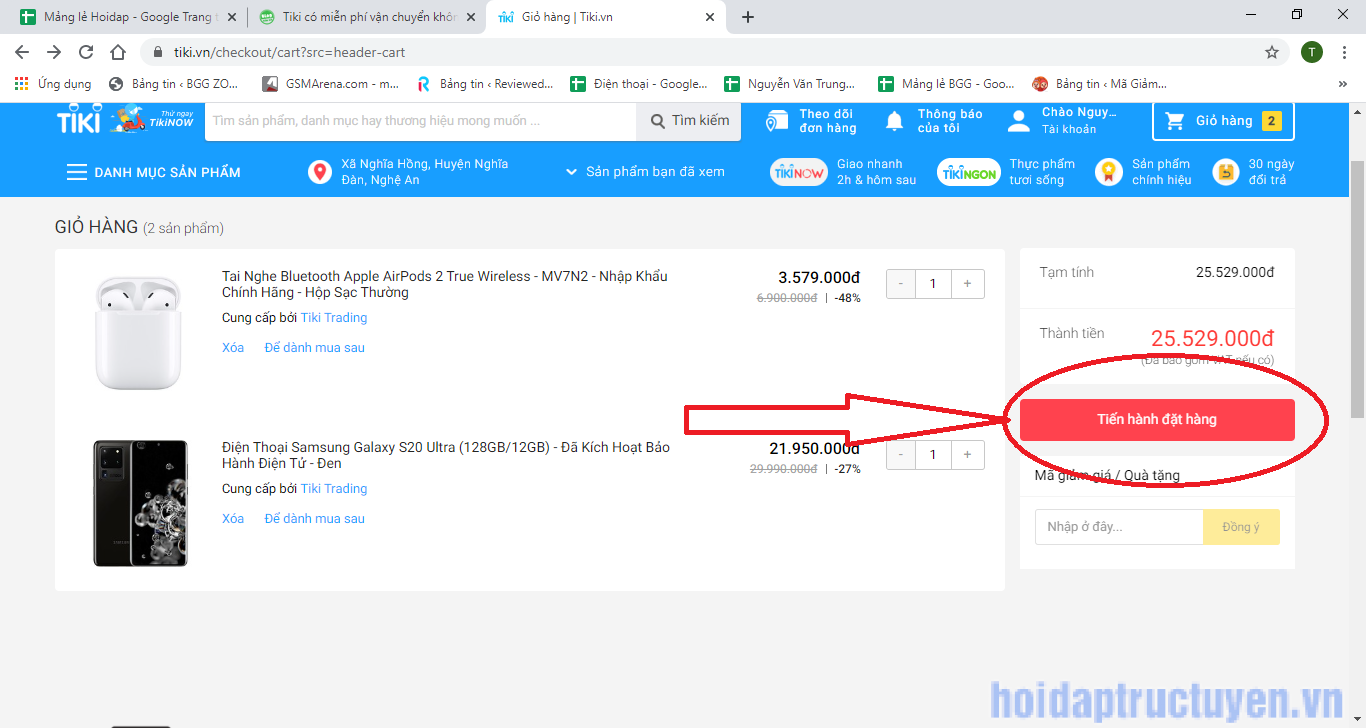Screen dimensions: 1366x728
Task: Open Theo dõi đơn hàng tracking icon
Action: coord(777,121)
